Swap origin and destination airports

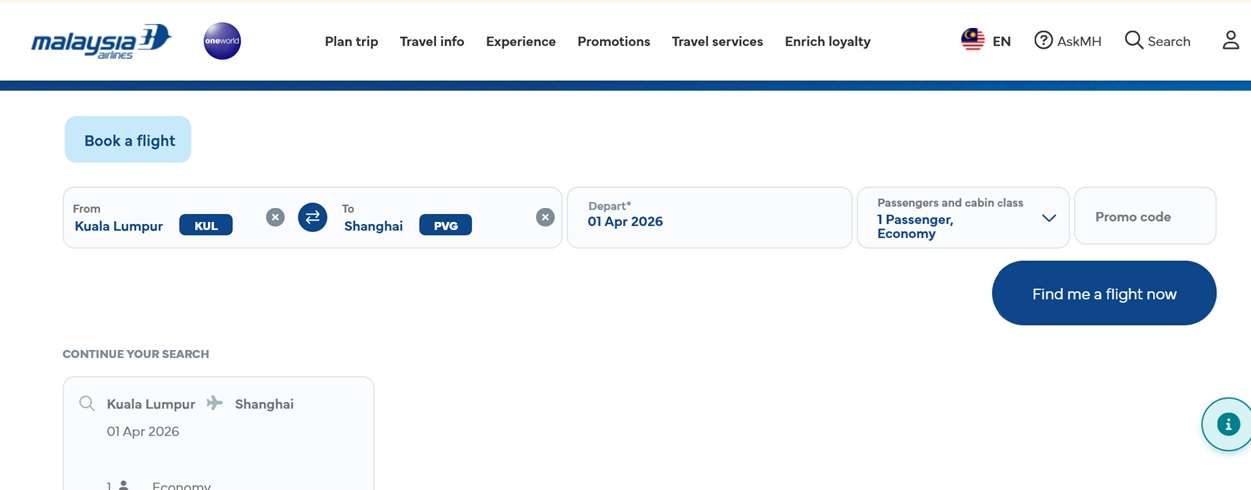313,217
